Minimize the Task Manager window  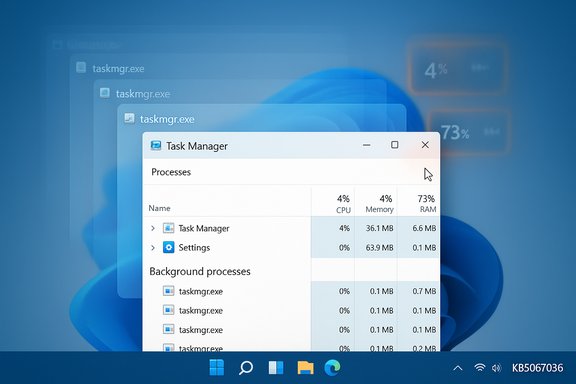(366, 145)
